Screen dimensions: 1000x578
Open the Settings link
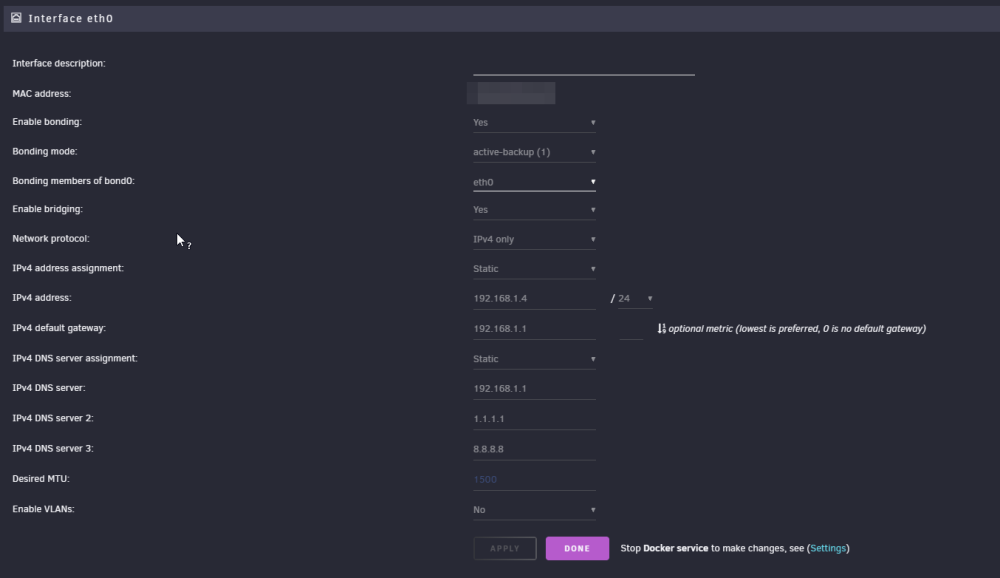828,548
